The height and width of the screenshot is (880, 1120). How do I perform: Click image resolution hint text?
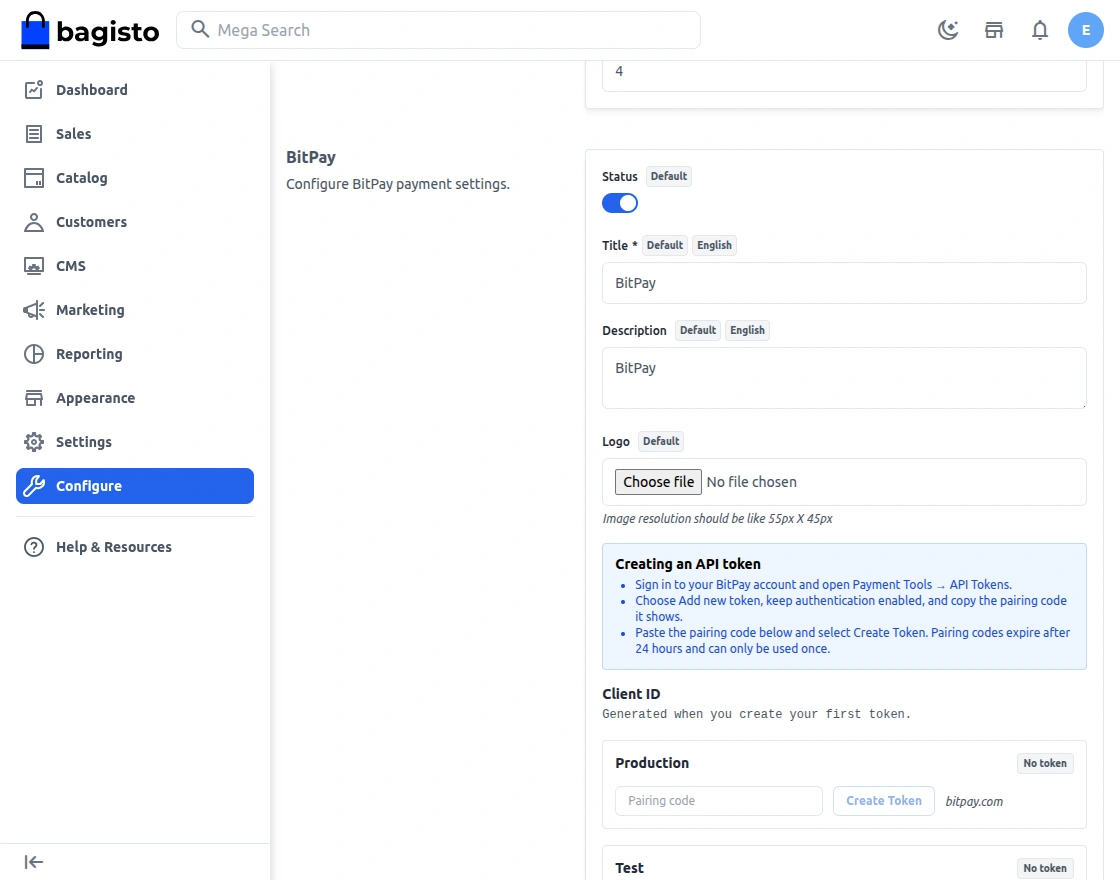click(717, 519)
